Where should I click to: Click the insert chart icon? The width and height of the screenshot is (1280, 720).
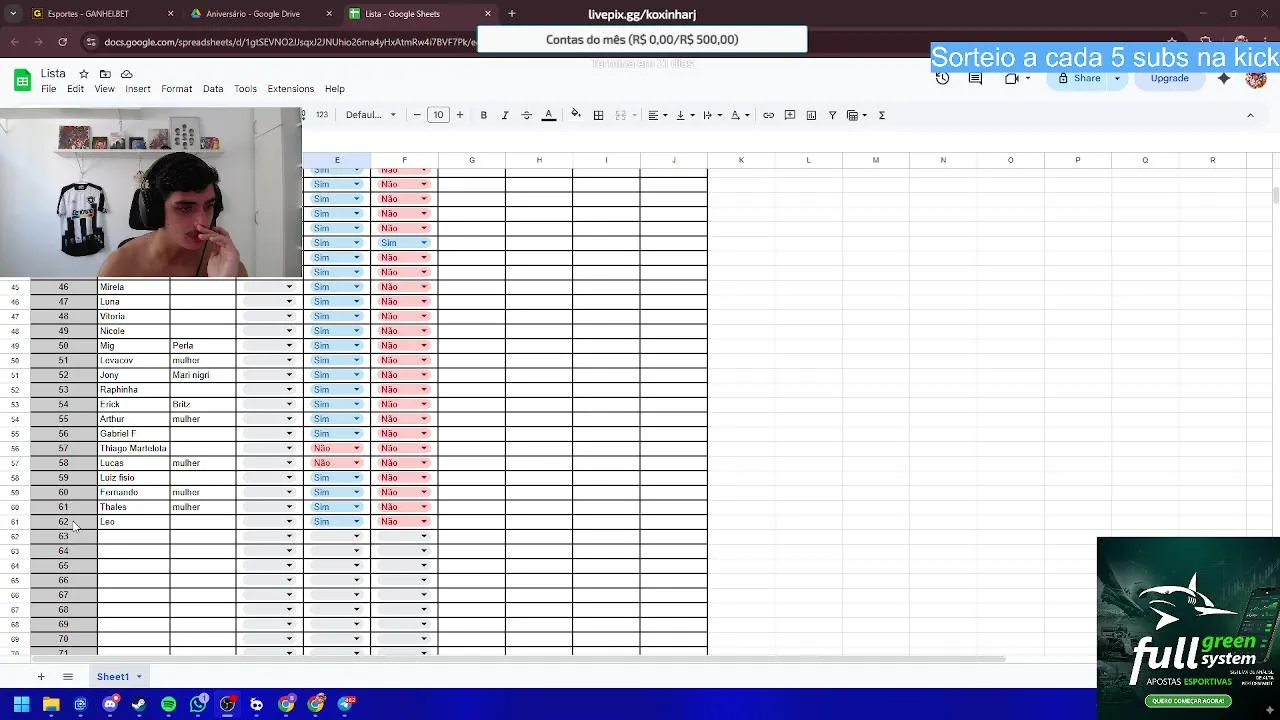[811, 115]
